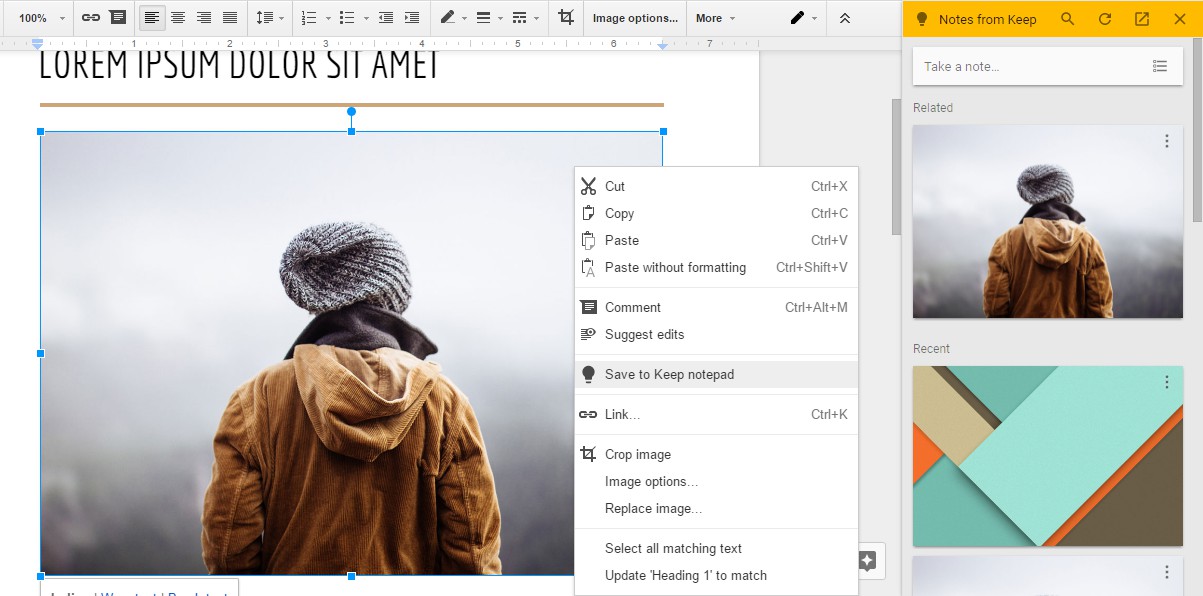Toggle right align
The width and height of the screenshot is (1203, 596).
pos(204,18)
